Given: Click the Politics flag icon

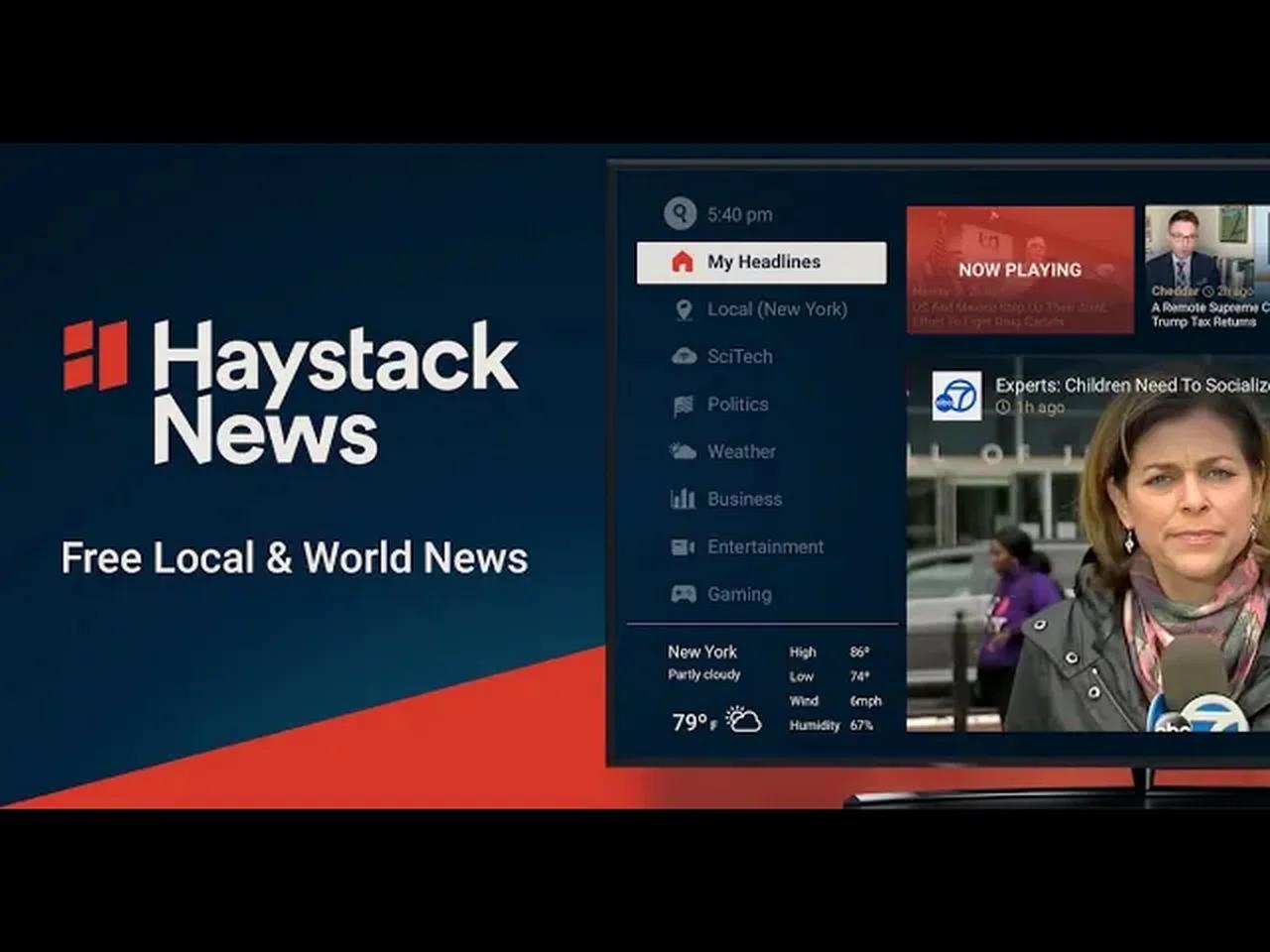Looking at the screenshot, I should (683, 404).
